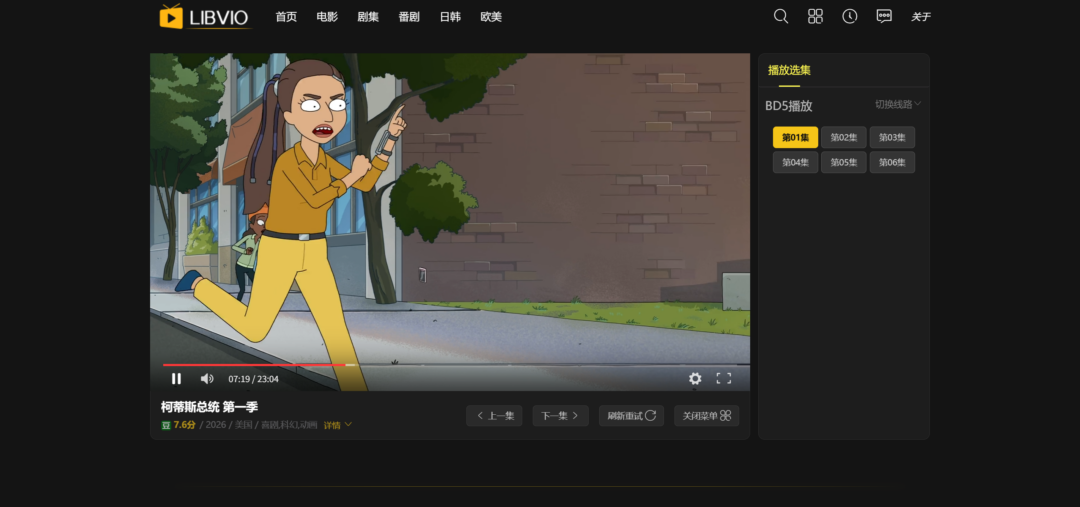The width and height of the screenshot is (1080, 507).
Task: Play episode 第02集
Action: click(x=844, y=137)
